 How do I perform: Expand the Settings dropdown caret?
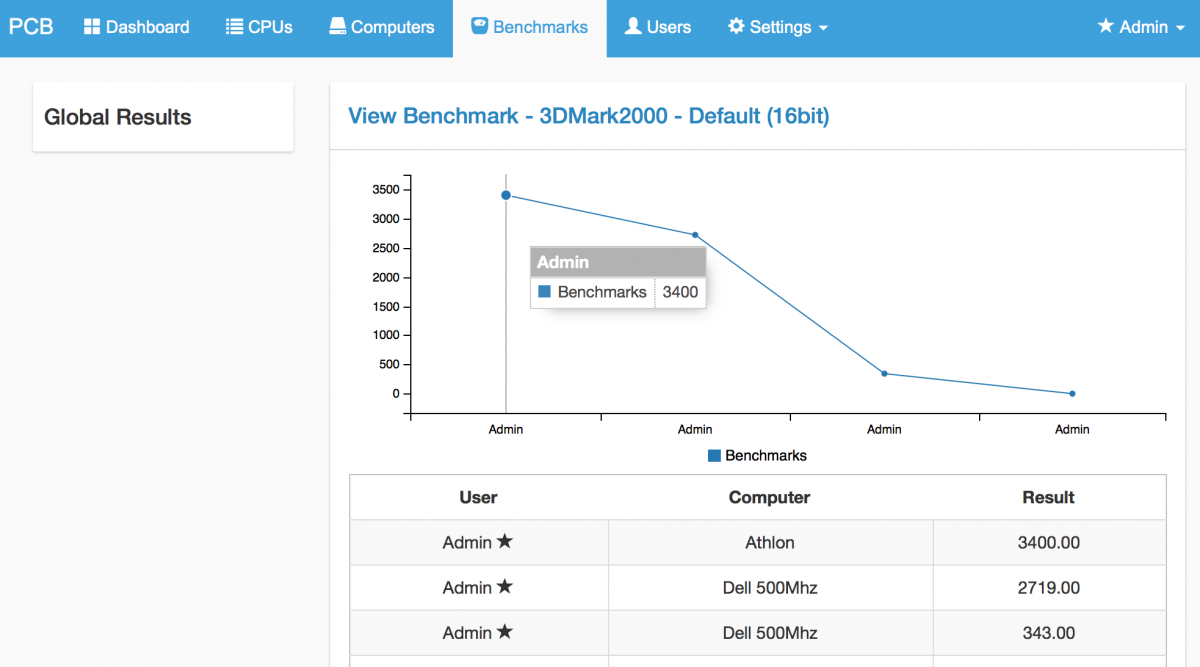coord(823,28)
